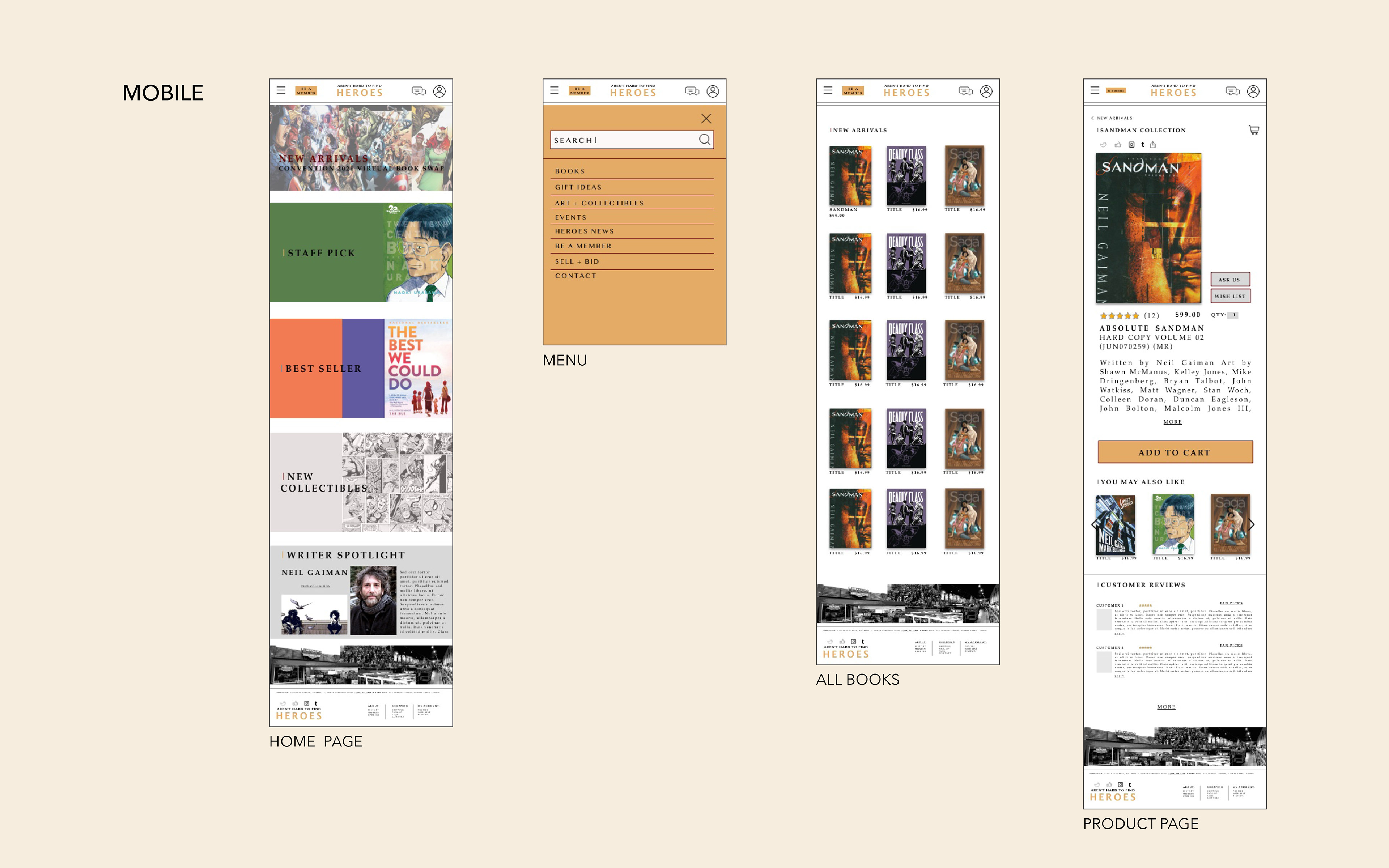1389x868 pixels.
Task: Click Add To Cart button
Action: [1175, 452]
